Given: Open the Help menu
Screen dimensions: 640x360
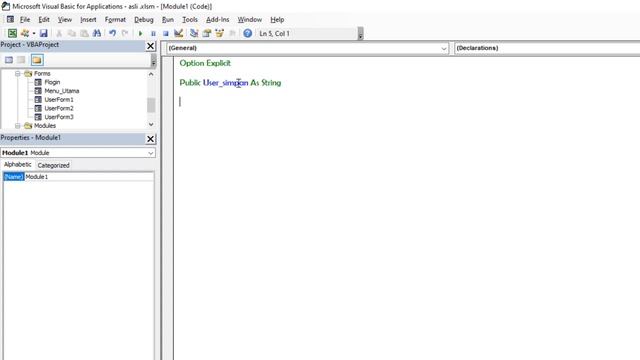Looking at the screenshot, I should click(x=277, y=20).
